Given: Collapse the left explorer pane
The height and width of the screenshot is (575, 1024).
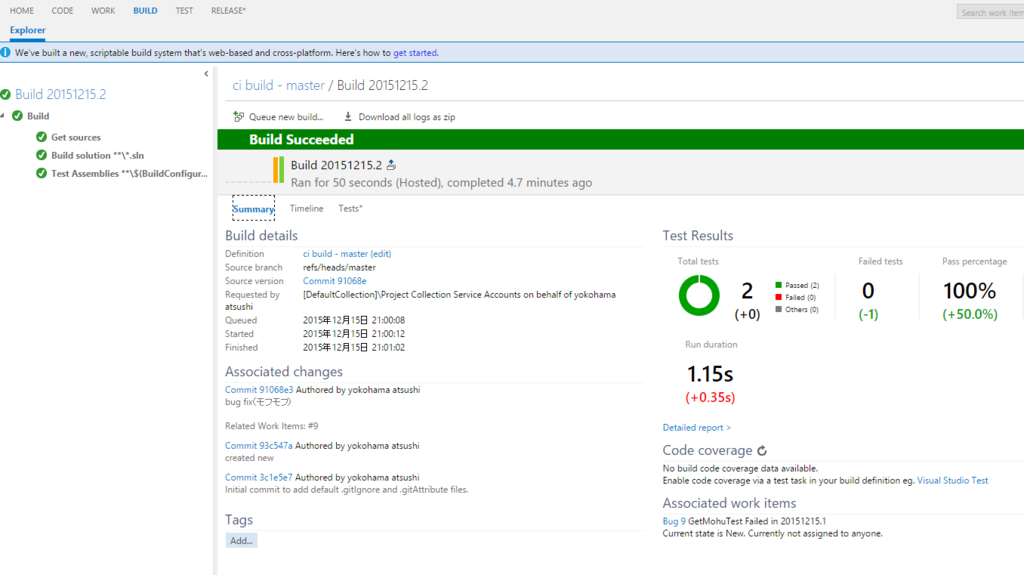Looking at the screenshot, I should click(206, 74).
